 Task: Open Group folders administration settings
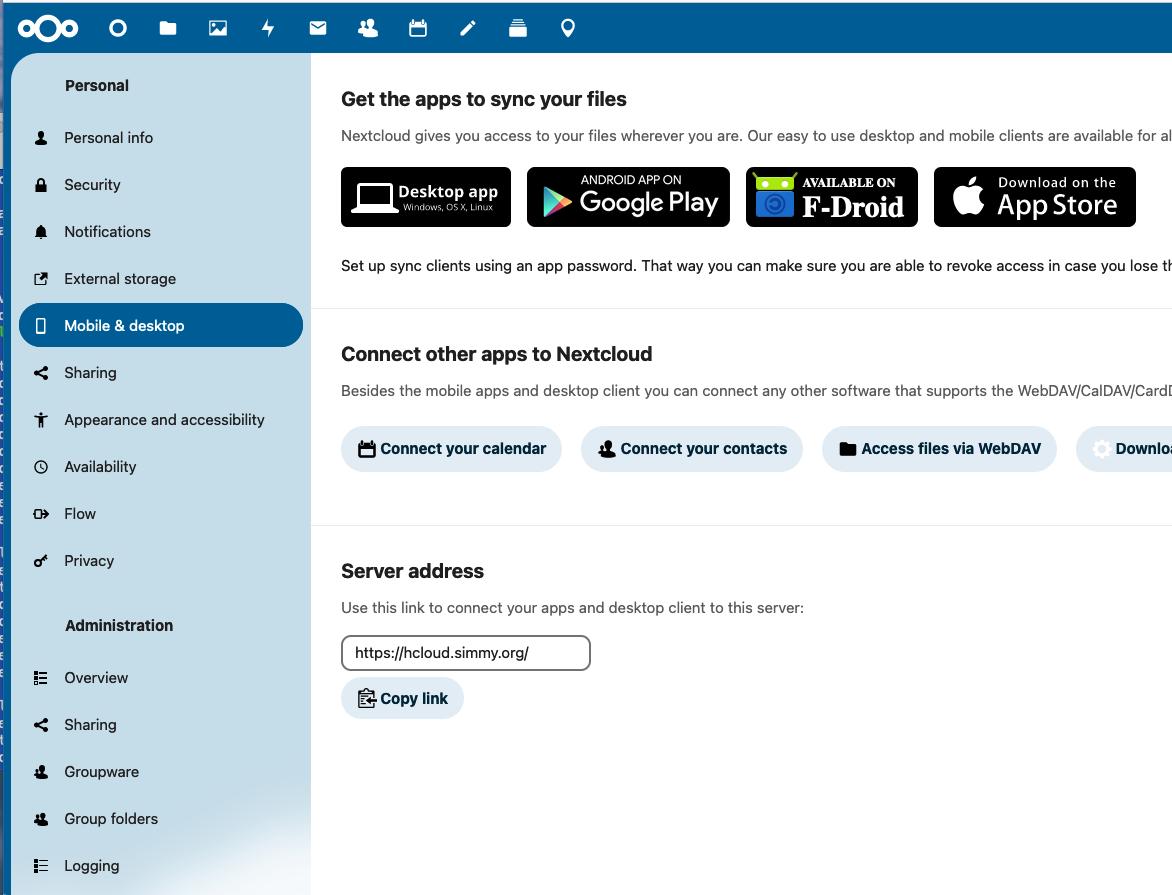click(x=111, y=819)
